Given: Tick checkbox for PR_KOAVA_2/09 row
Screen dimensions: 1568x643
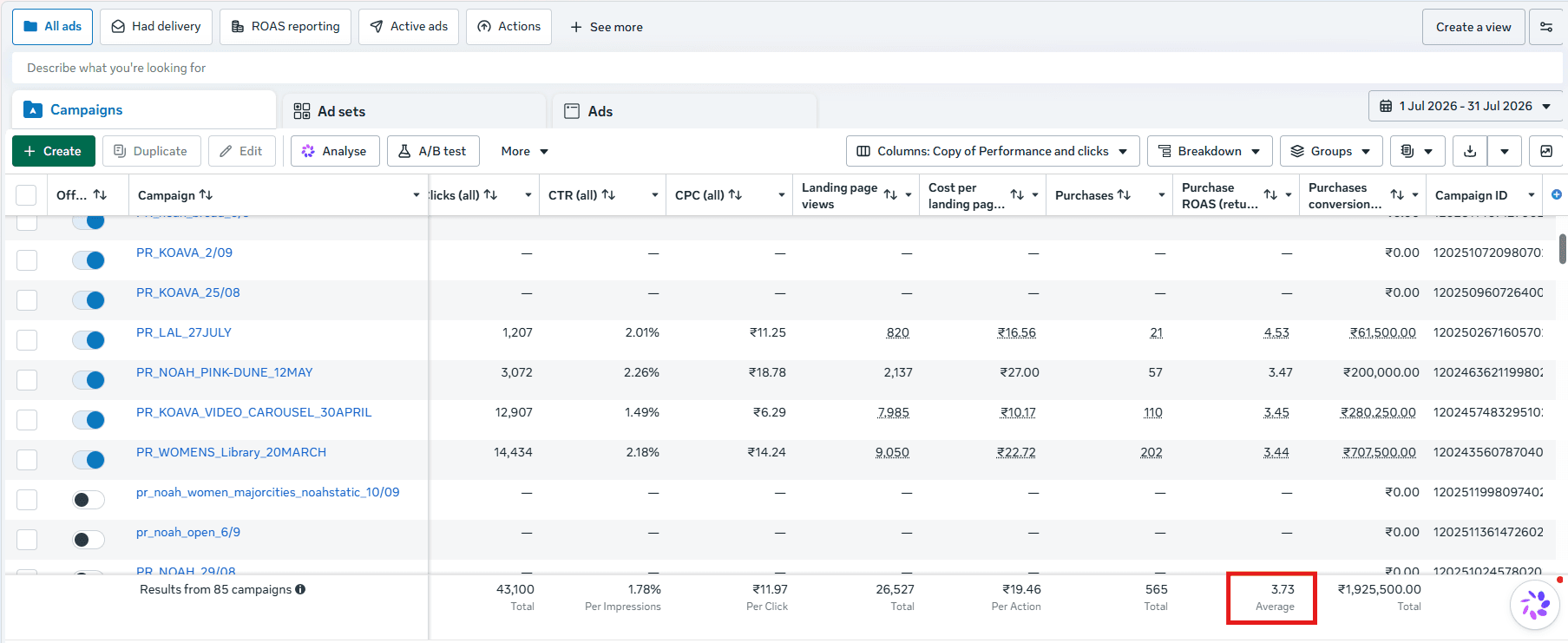Looking at the screenshot, I should pyautogui.click(x=27, y=260).
